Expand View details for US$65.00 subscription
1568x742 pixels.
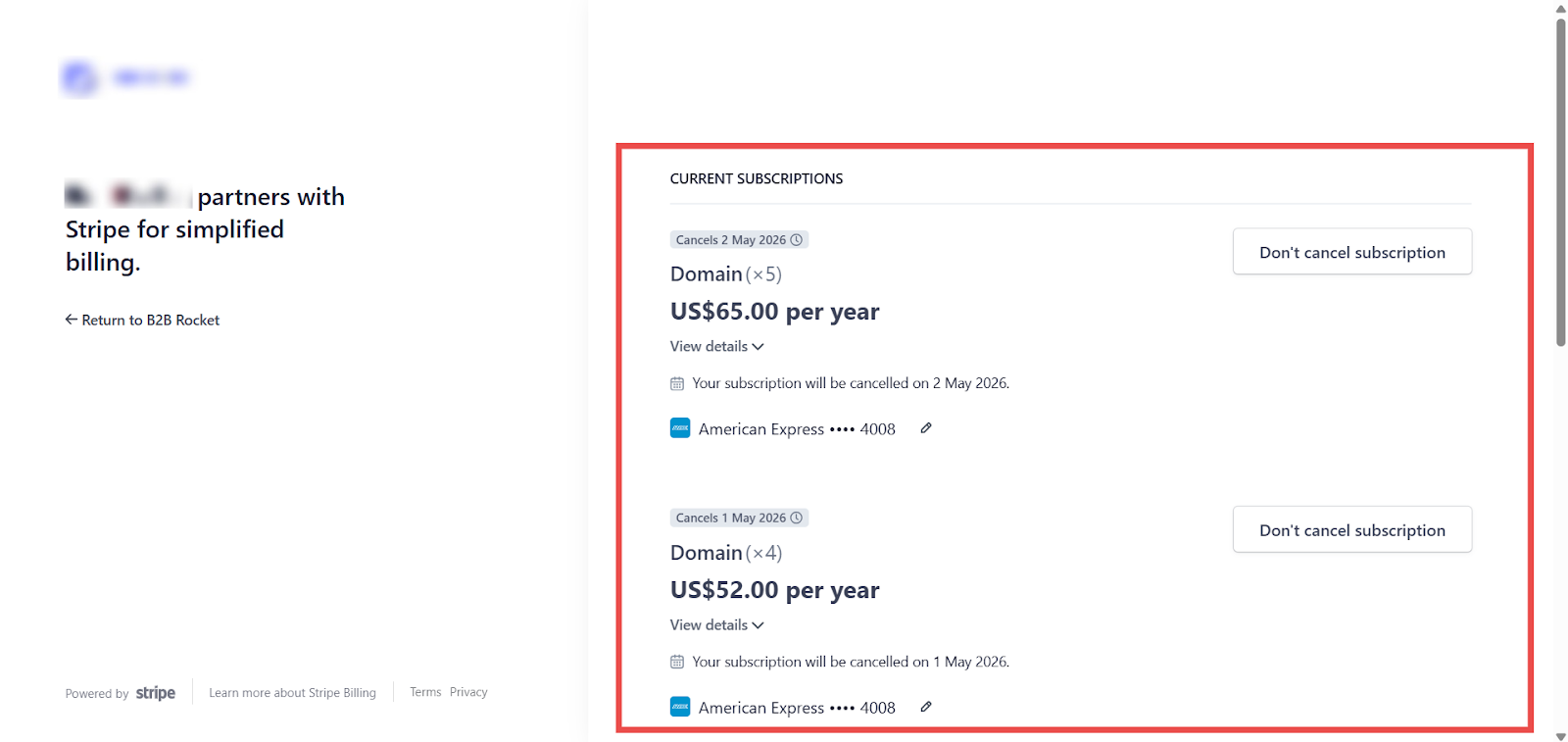pos(716,347)
